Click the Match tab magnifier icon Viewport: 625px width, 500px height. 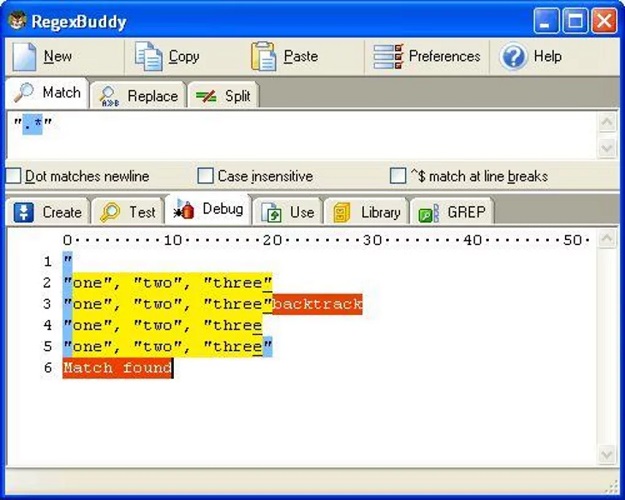point(24,92)
